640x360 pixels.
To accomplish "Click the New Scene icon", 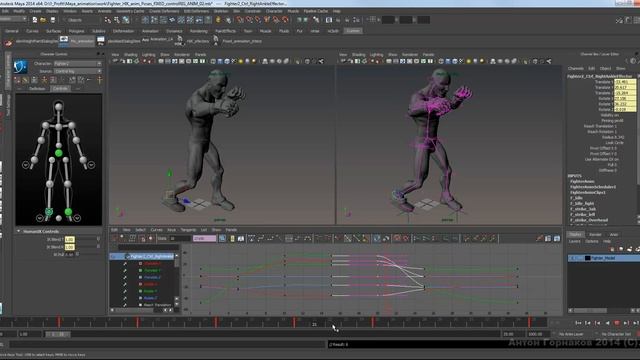I will 35,20.
